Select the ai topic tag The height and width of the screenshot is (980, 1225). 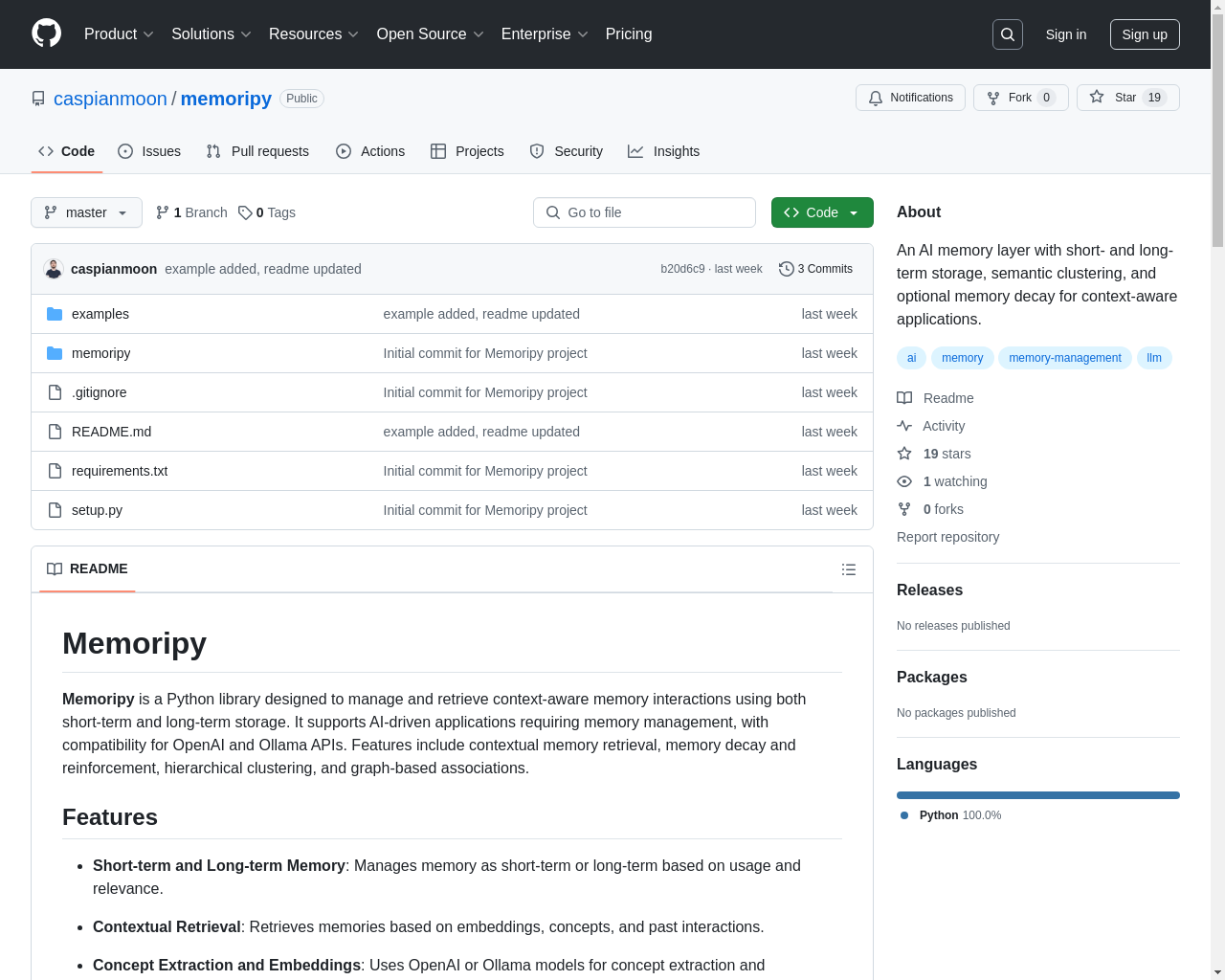pos(912,358)
